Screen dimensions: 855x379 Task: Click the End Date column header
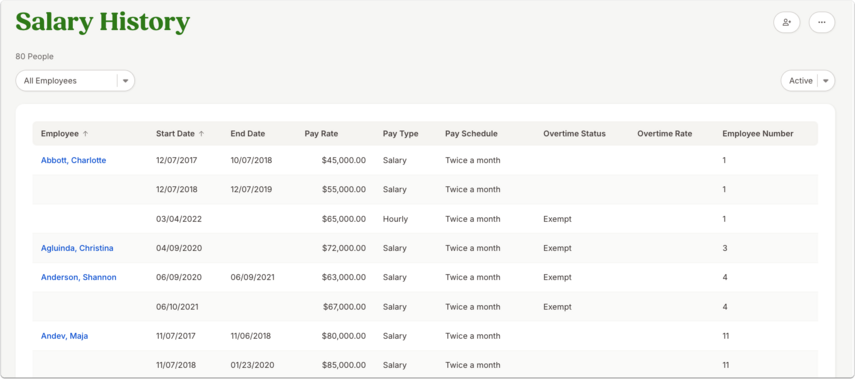point(248,134)
